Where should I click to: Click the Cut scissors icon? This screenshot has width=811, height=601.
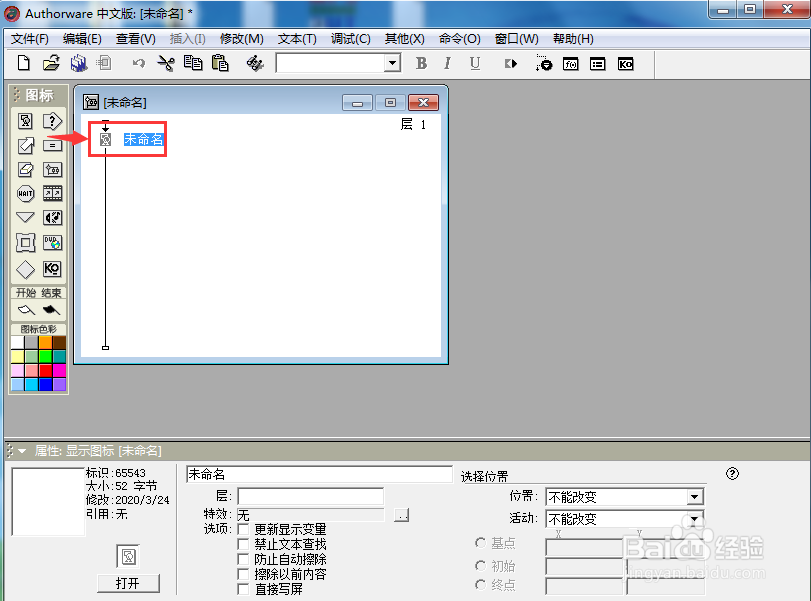tap(166, 63)
